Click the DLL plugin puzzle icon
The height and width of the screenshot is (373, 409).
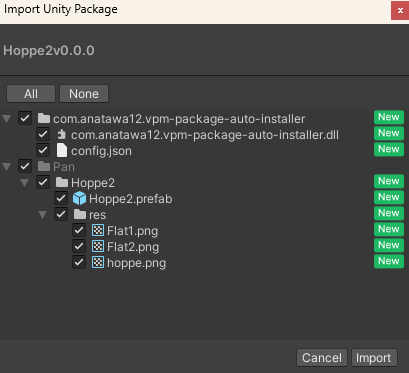[x=62, y=134]
